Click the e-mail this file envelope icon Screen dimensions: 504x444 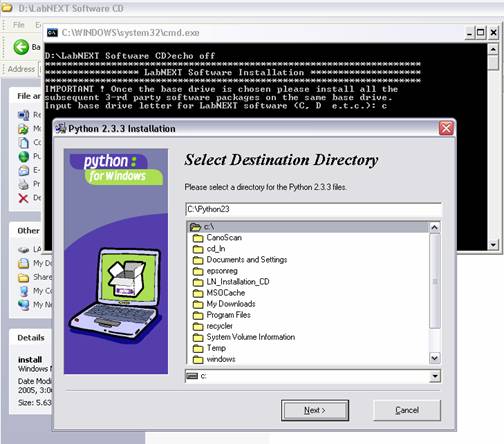point(23,170)
